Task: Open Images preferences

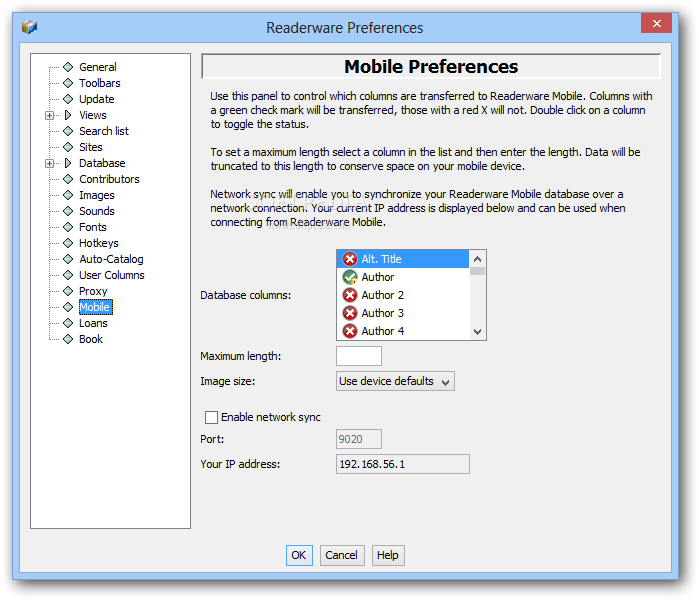Action: (x=97, y=195)
